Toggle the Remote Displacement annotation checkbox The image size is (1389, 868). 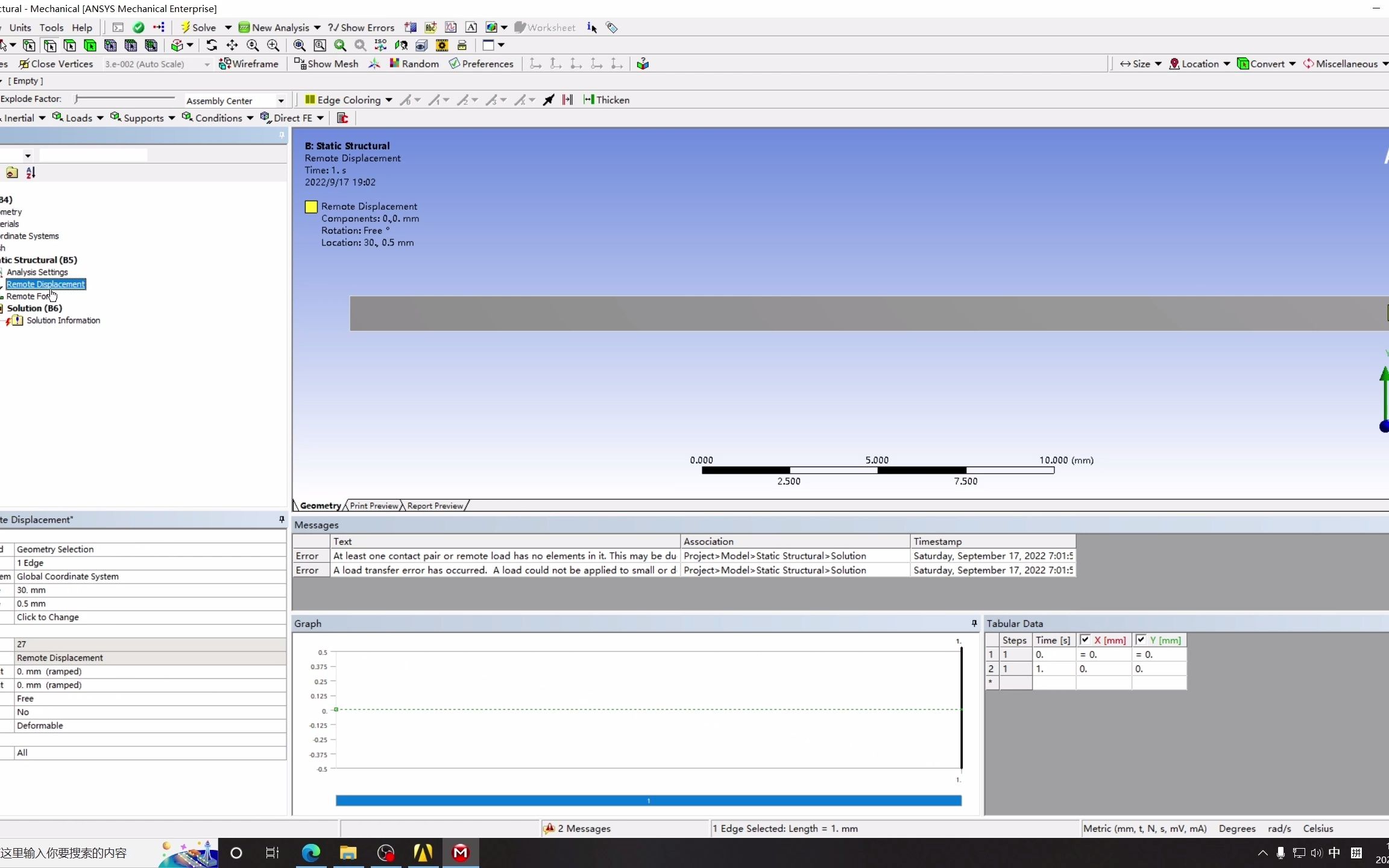click(310, 206)
